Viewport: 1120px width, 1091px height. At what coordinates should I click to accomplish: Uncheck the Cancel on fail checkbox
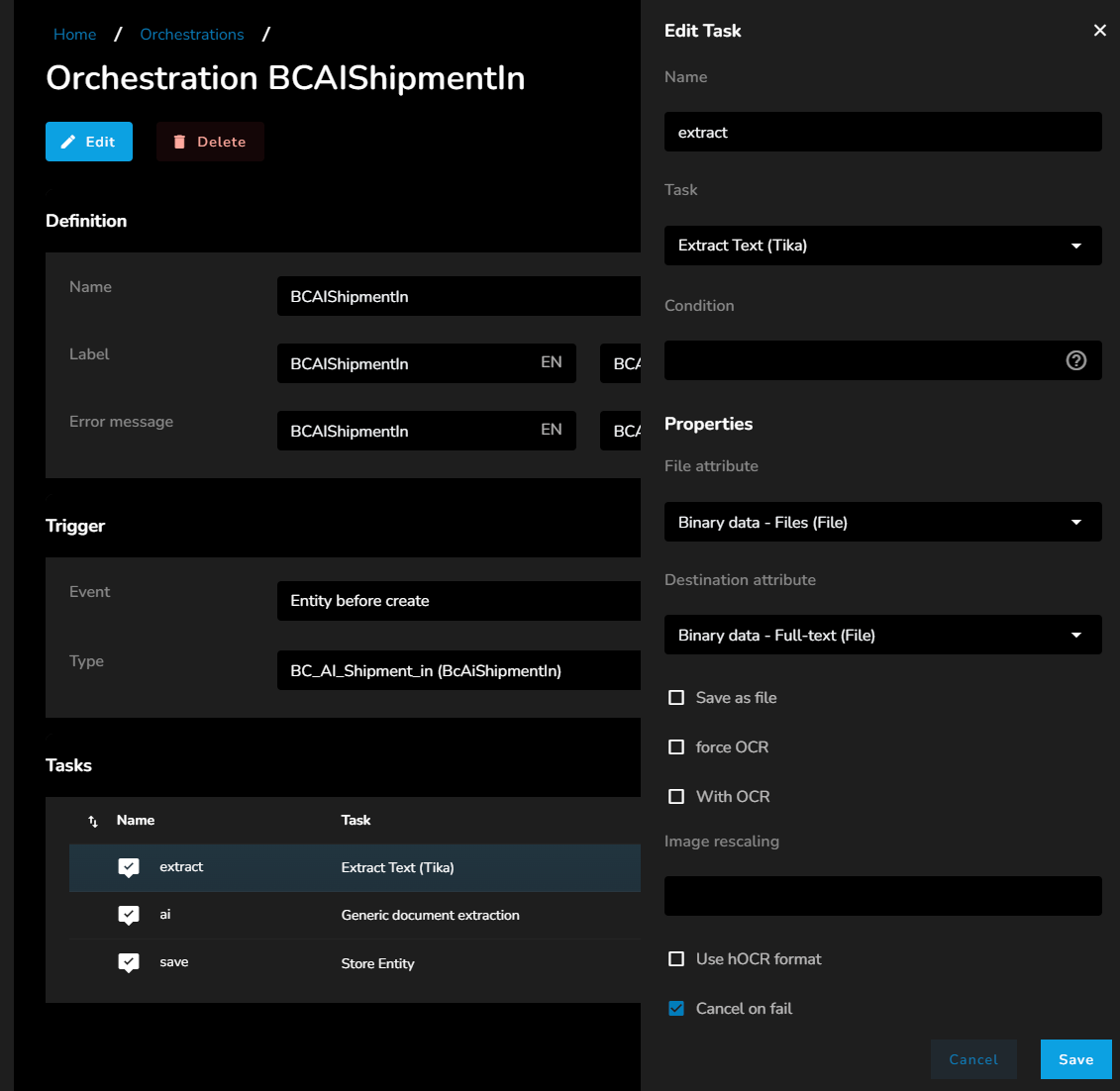pos(676,1009)
